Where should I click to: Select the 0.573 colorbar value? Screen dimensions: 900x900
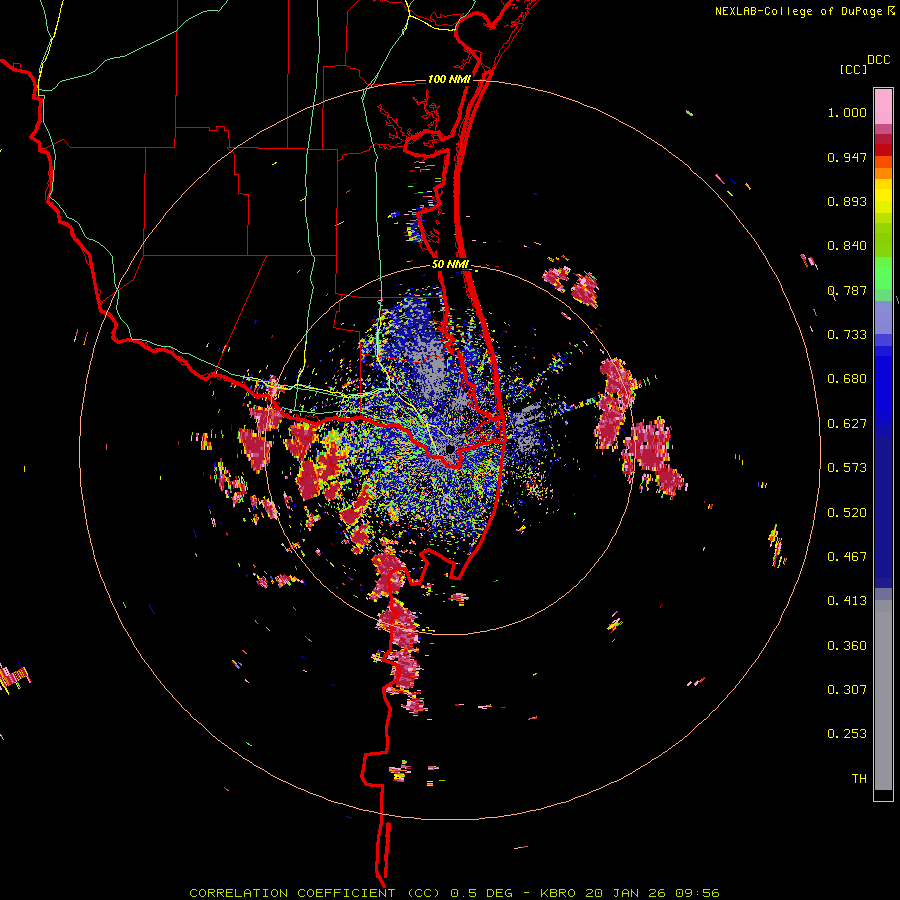pos(847,468)
